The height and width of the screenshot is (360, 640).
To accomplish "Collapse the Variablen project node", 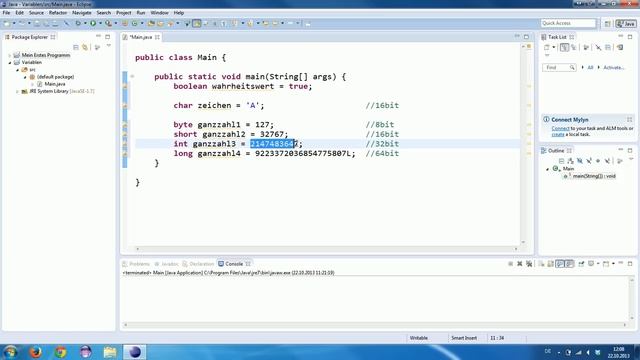I will [10, 62].
